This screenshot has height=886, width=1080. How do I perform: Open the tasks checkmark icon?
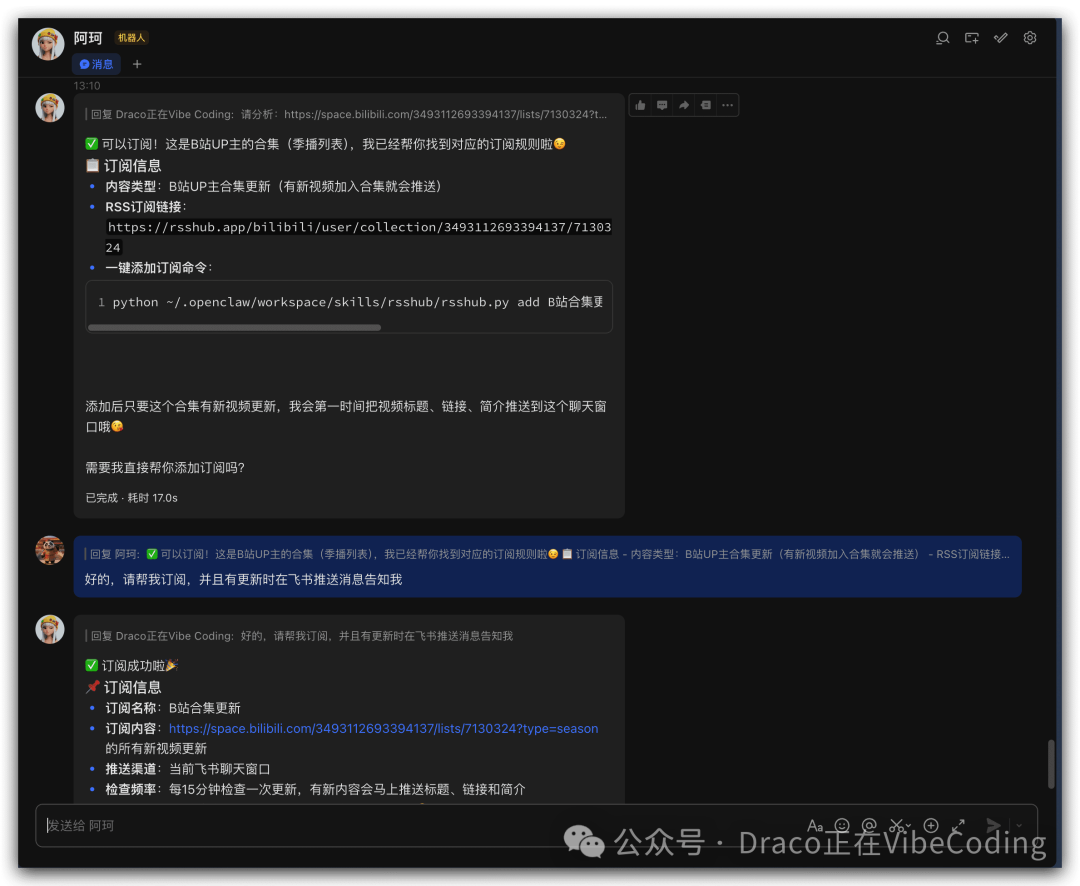tap(1000, 37)
